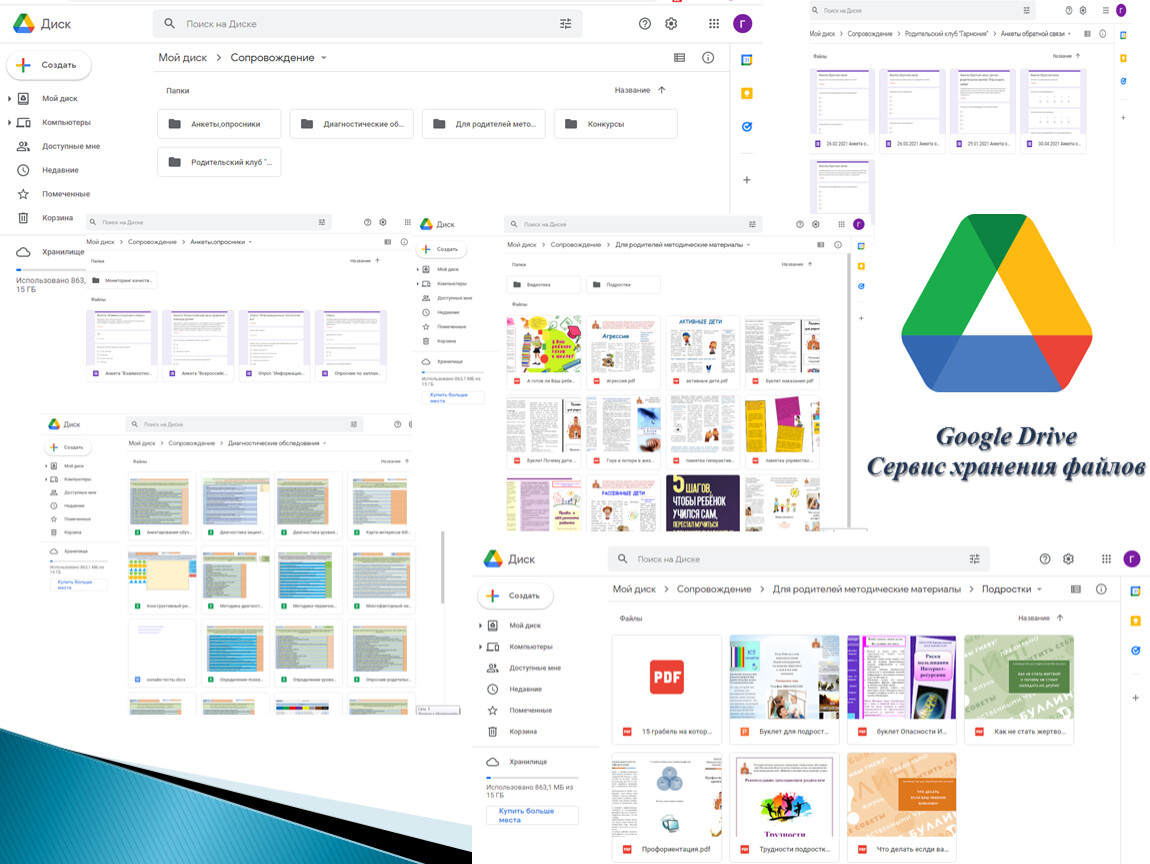Reverse sort direction arrow in the Подростки window

1060,618
